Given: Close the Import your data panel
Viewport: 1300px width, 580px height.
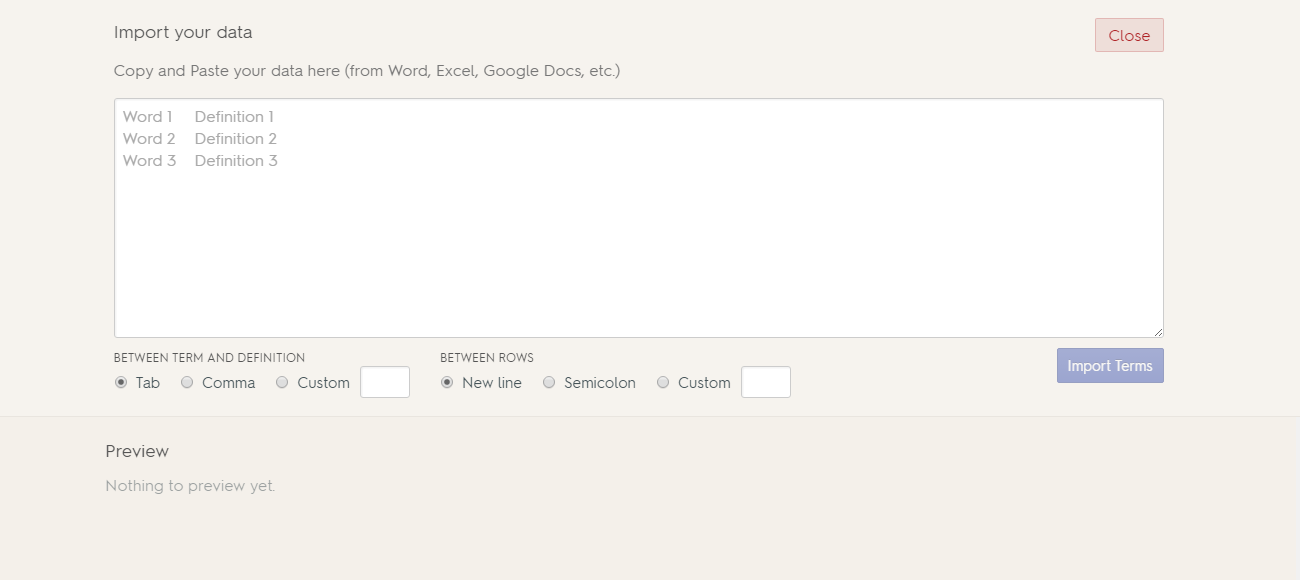Looking at the screenshot, I should (x=1128, y=35).
